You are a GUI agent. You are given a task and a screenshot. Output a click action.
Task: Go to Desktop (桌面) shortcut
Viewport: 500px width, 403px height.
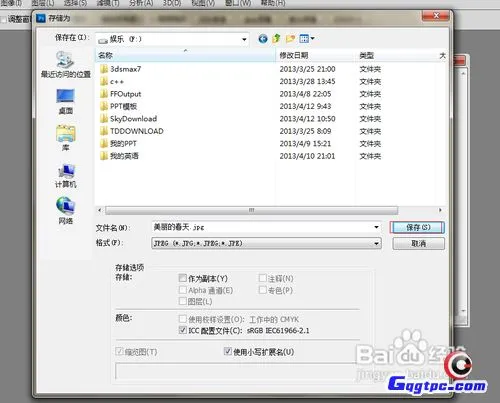tap(66, 101)
